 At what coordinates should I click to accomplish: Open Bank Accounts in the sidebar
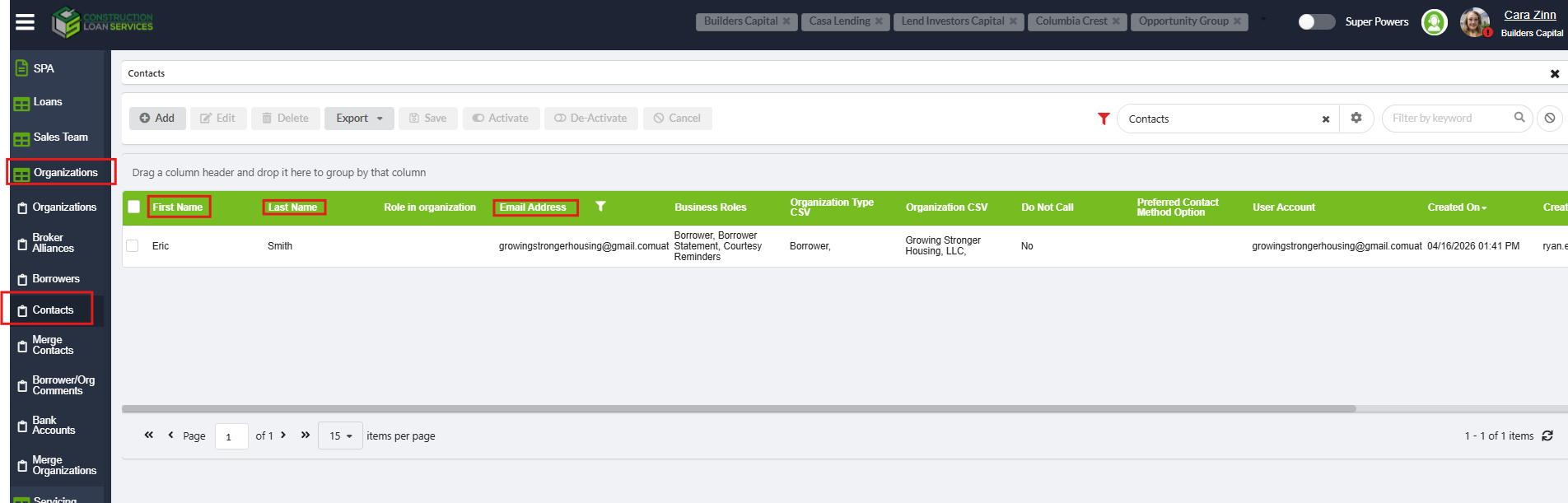click(x=54, y=426)
